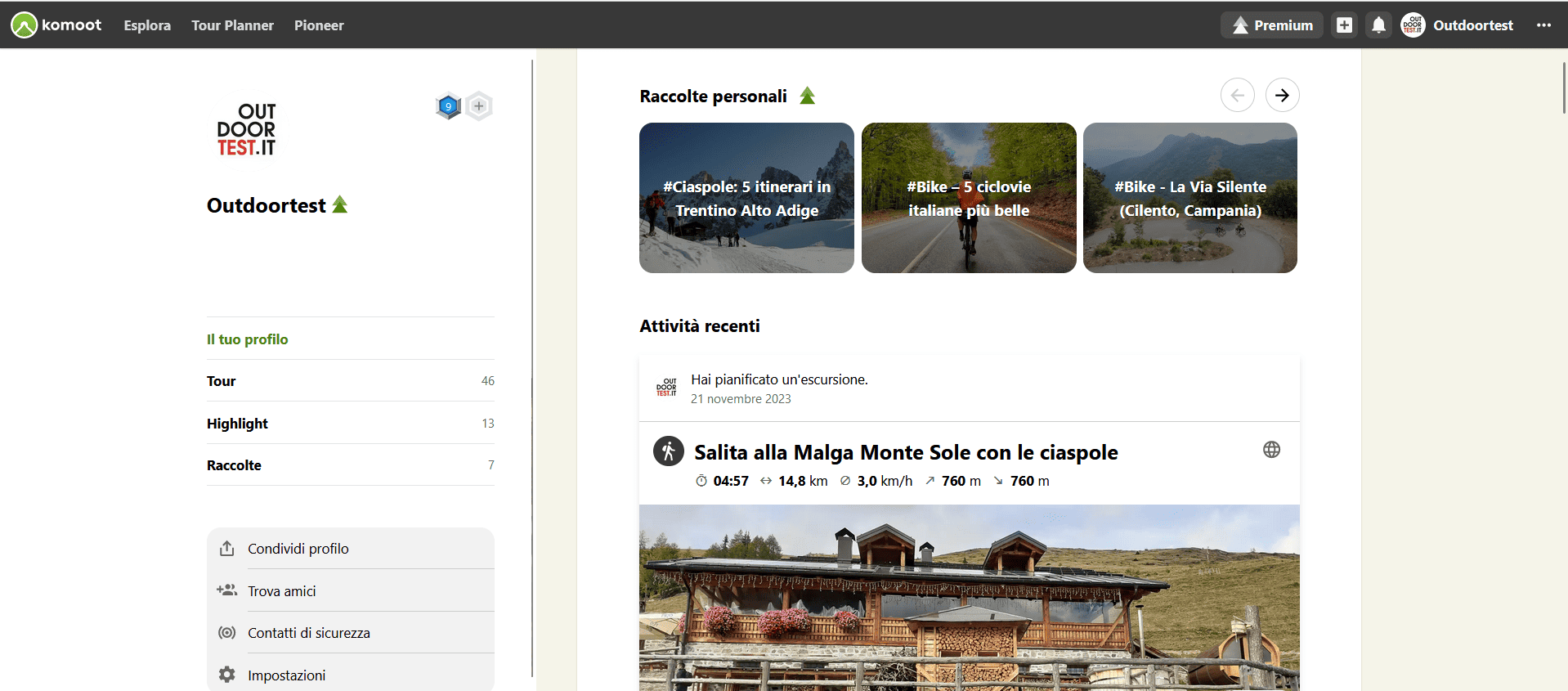Click Tour count 46
The height and width of the screenshot is (691, 1568).
488,381
